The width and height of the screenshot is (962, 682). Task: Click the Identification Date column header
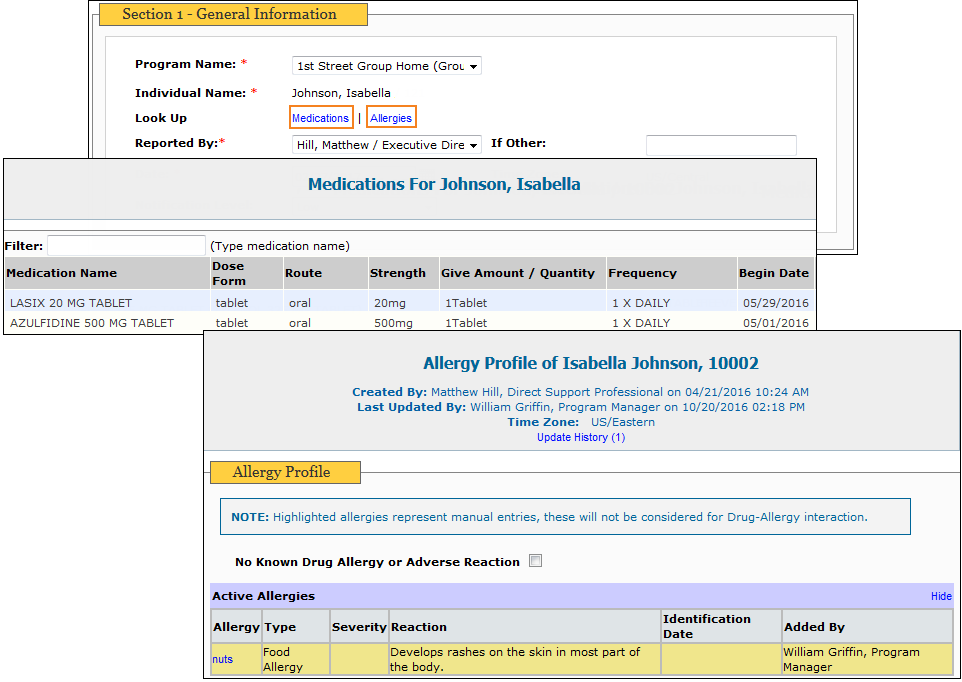point(722,626)
